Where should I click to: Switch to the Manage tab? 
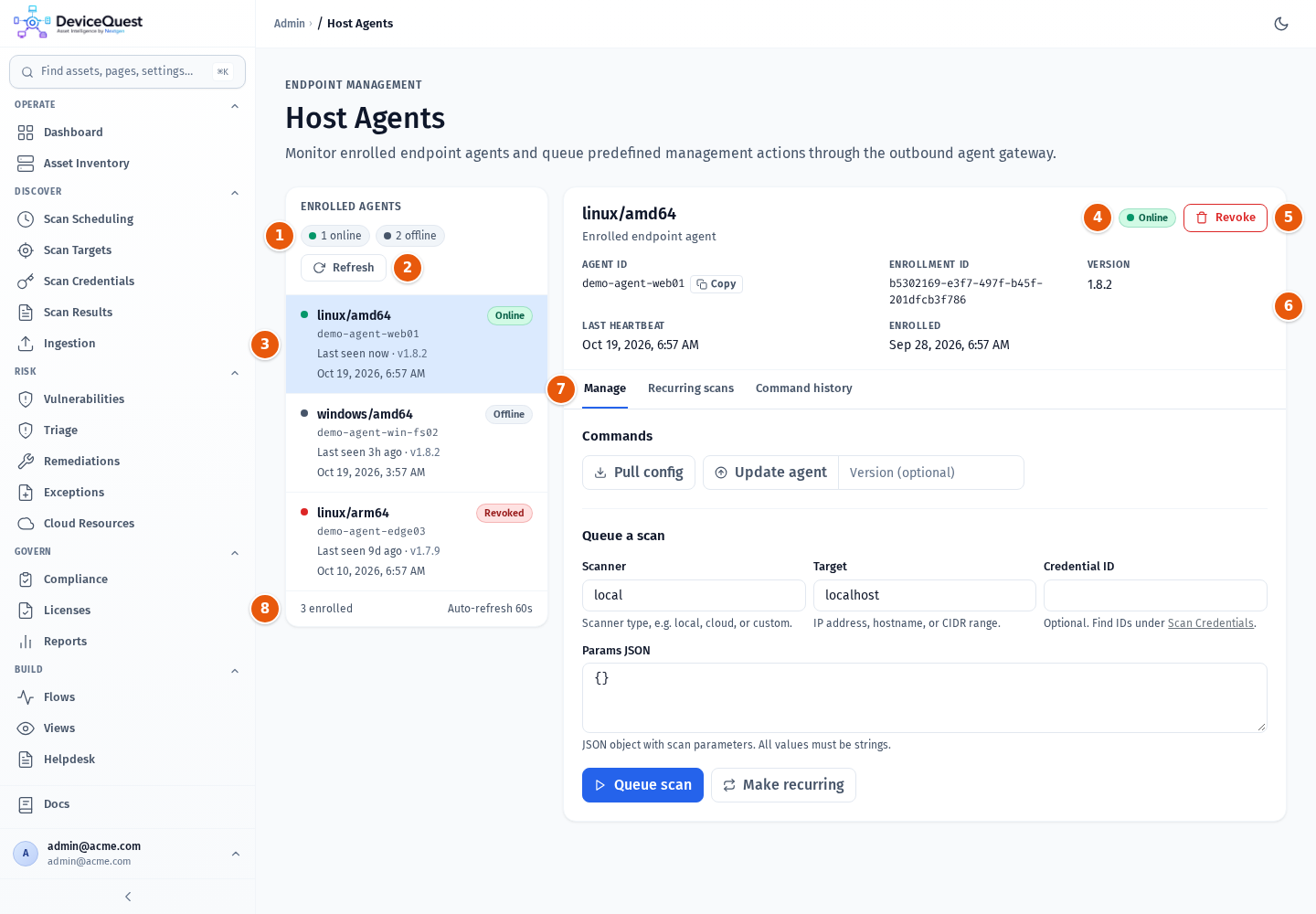point(605,388)
